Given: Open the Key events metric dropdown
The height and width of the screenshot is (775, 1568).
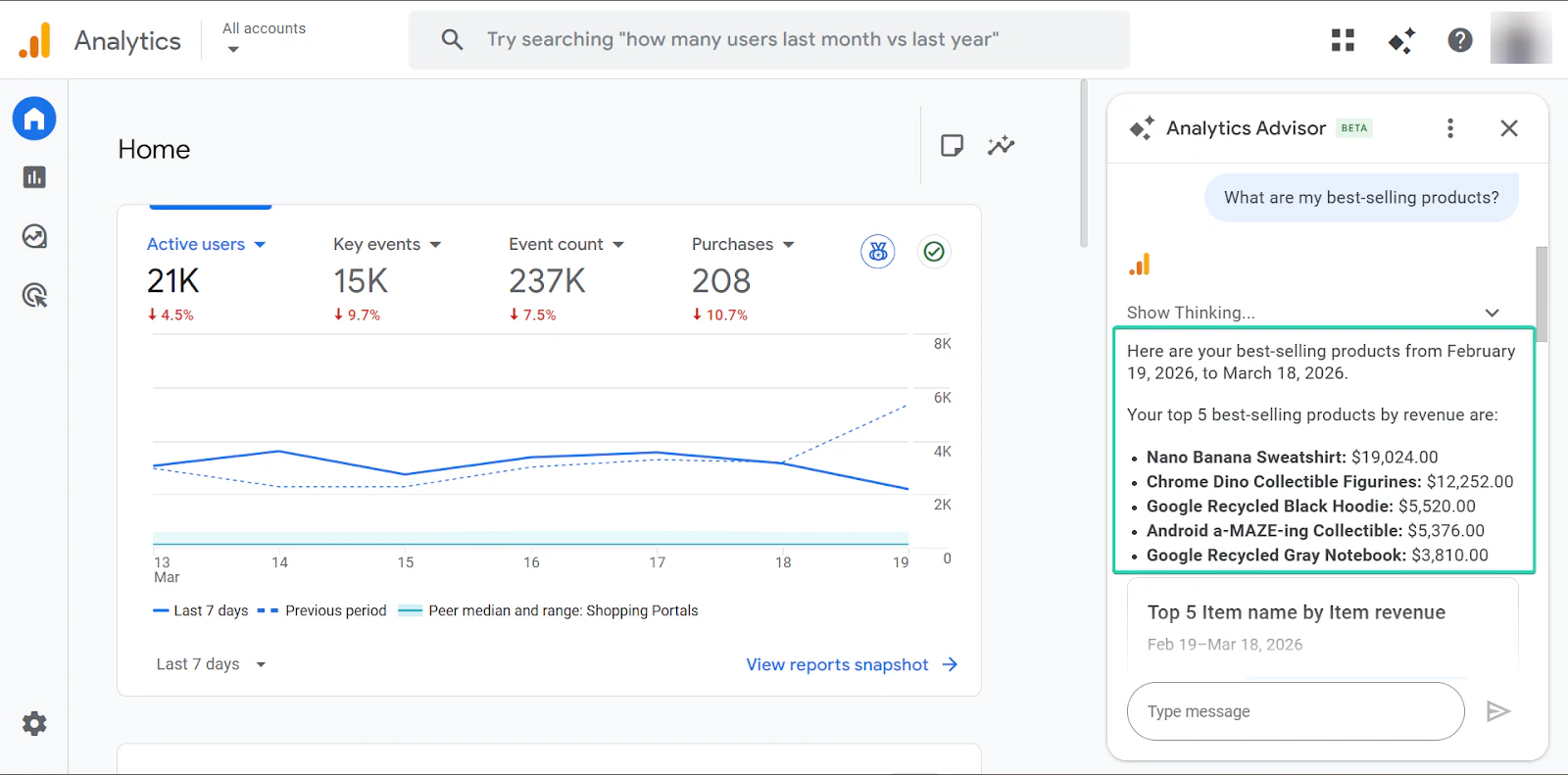Looking at the screenshot, I should tap(387, 244).
